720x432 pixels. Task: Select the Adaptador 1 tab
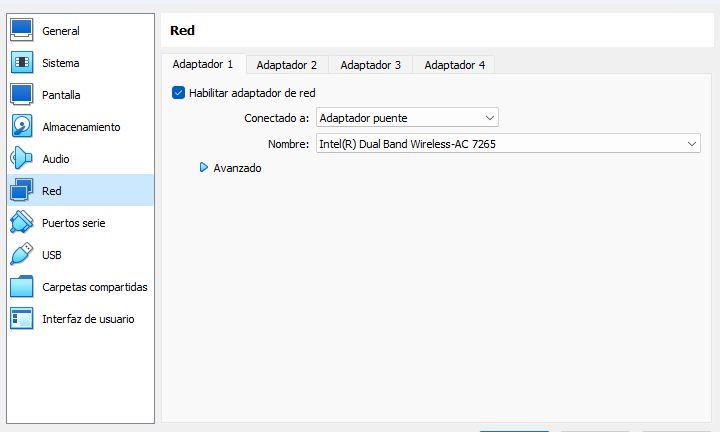point(203,64)
